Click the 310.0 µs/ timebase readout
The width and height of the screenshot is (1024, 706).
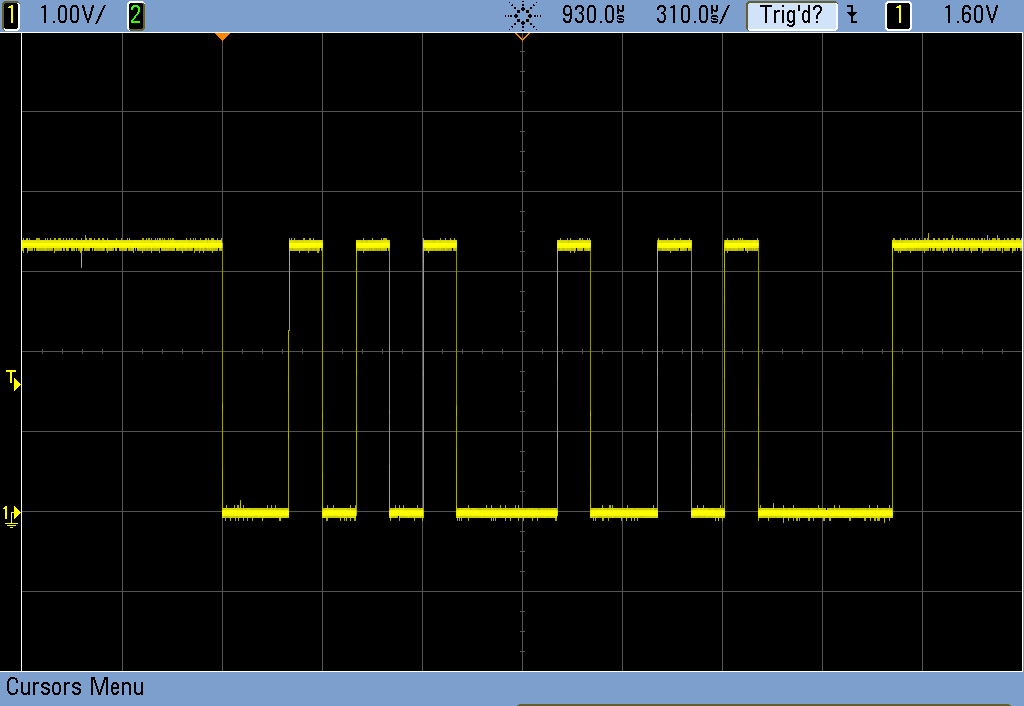click(x=693, y=15)
